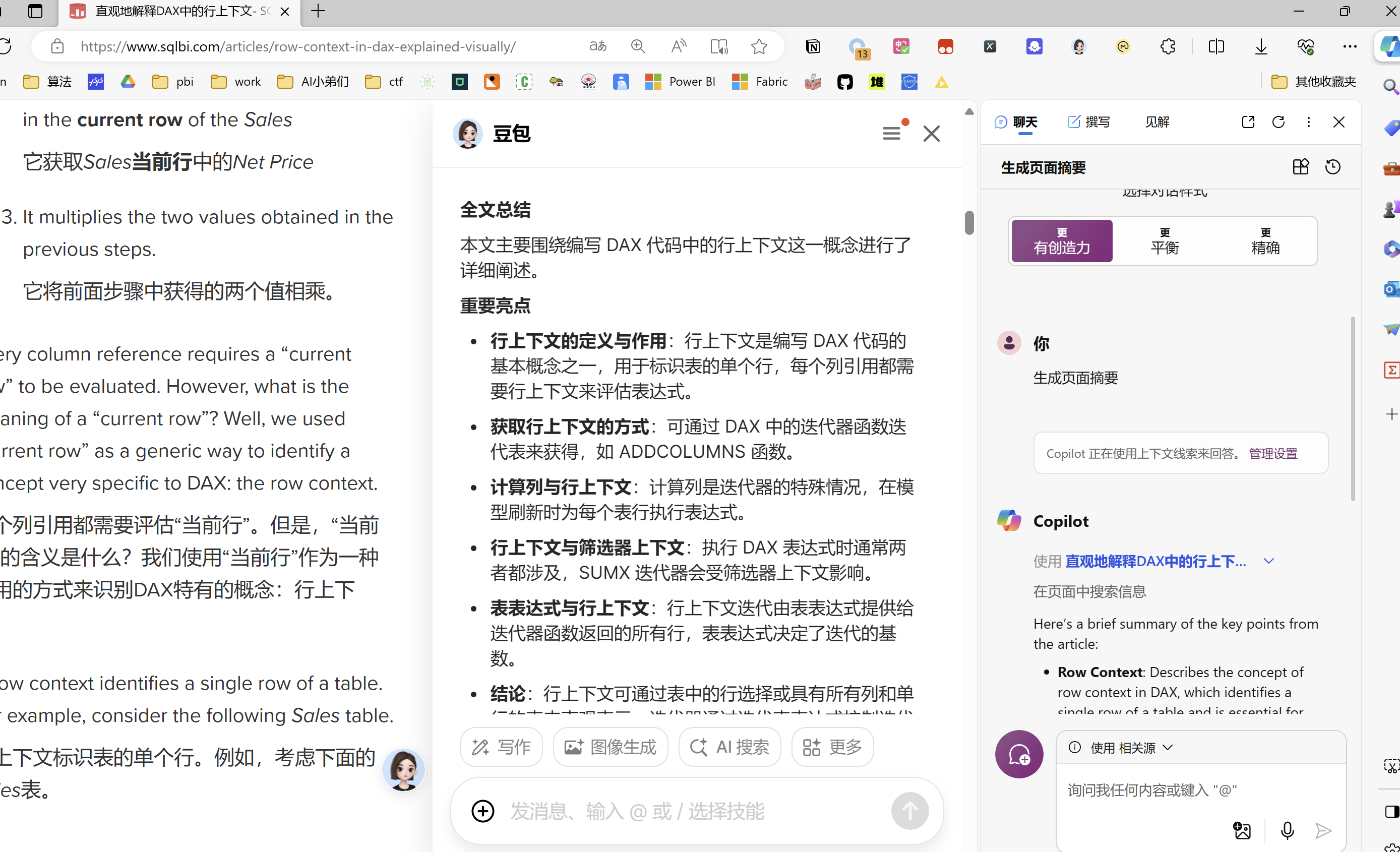Click the 更多 button in Doubao
The image size is (1400, 852).
coord(832,747)
